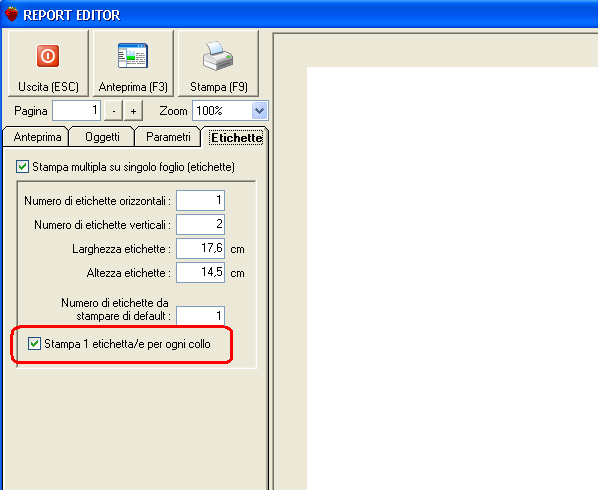Click the Larghezza etichette input field
This screenshot has width=598, height=490.
201,248
